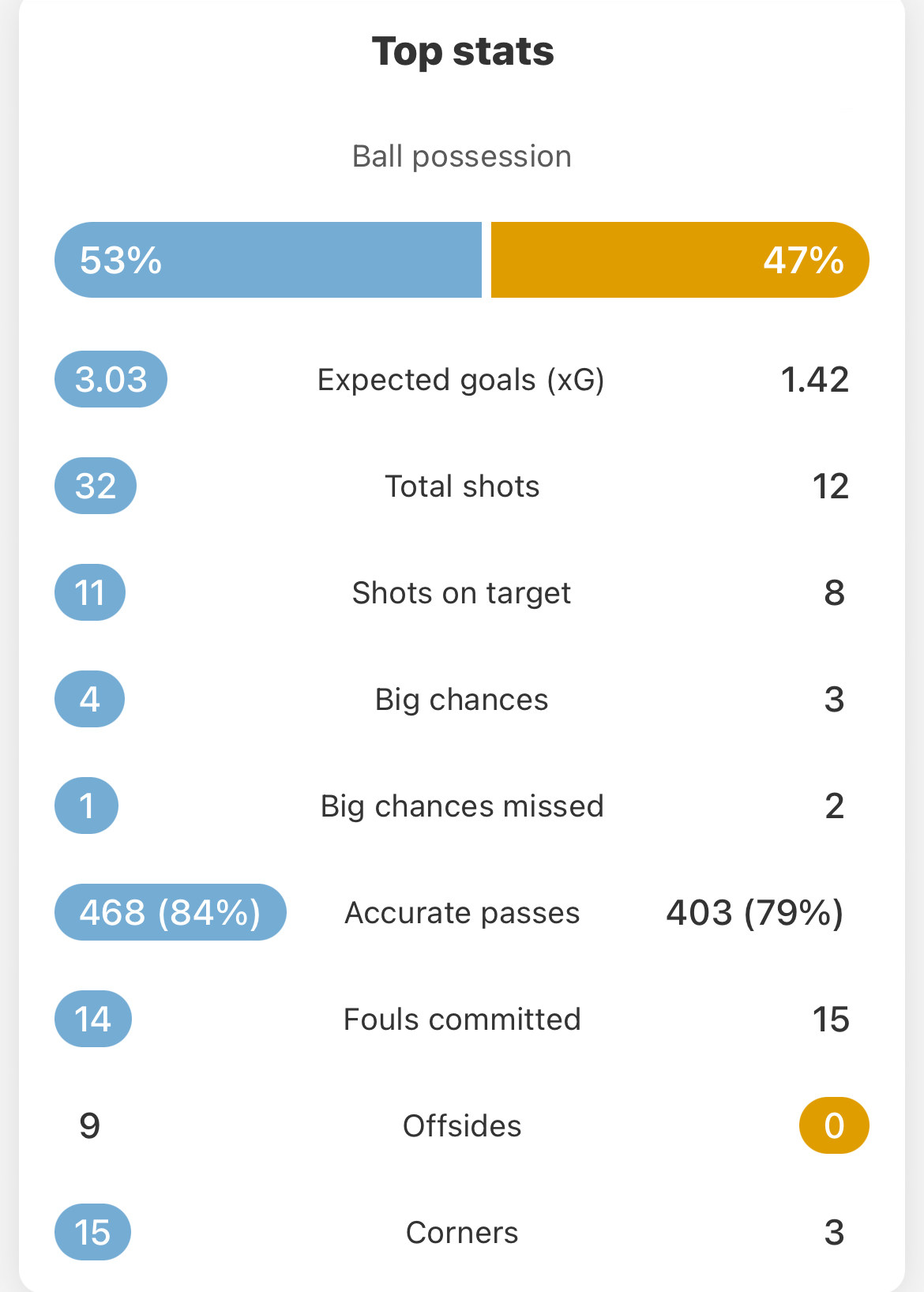This screenshot has width=924, height=1292.
Task: Select the "Accurate passes" label
Action: [462, 913]
